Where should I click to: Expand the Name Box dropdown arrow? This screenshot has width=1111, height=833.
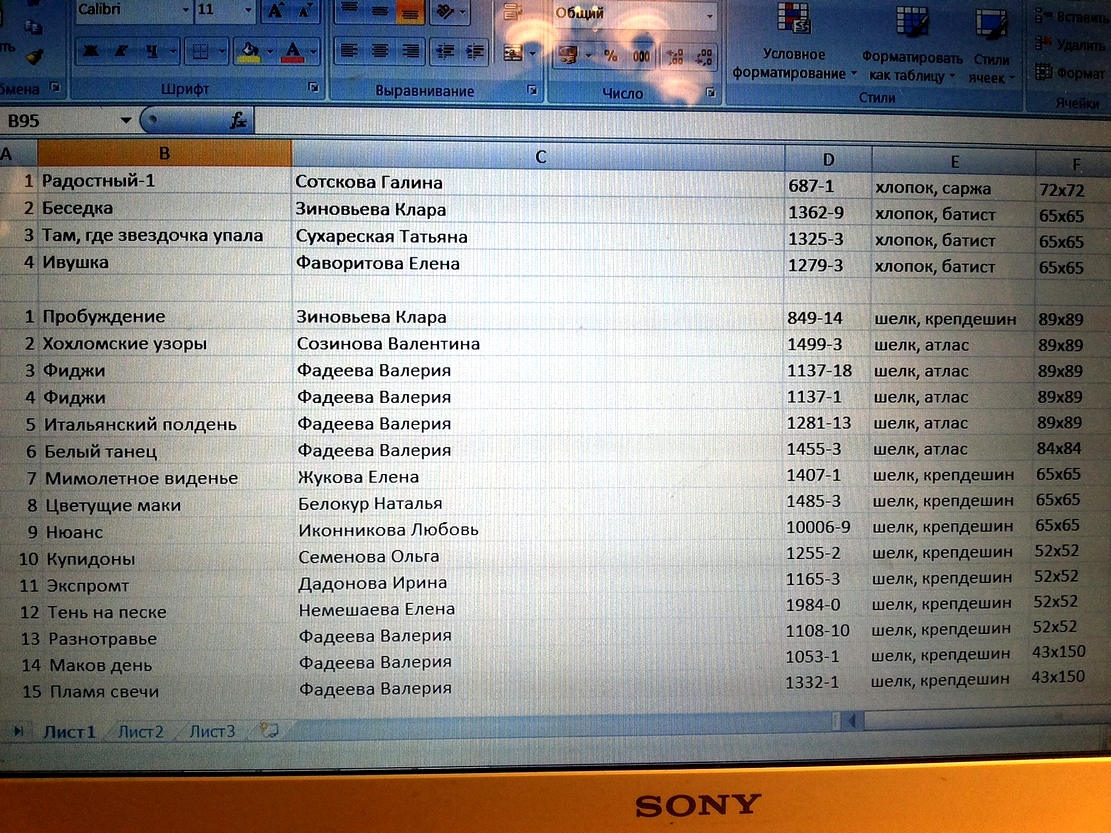[126, 121]
